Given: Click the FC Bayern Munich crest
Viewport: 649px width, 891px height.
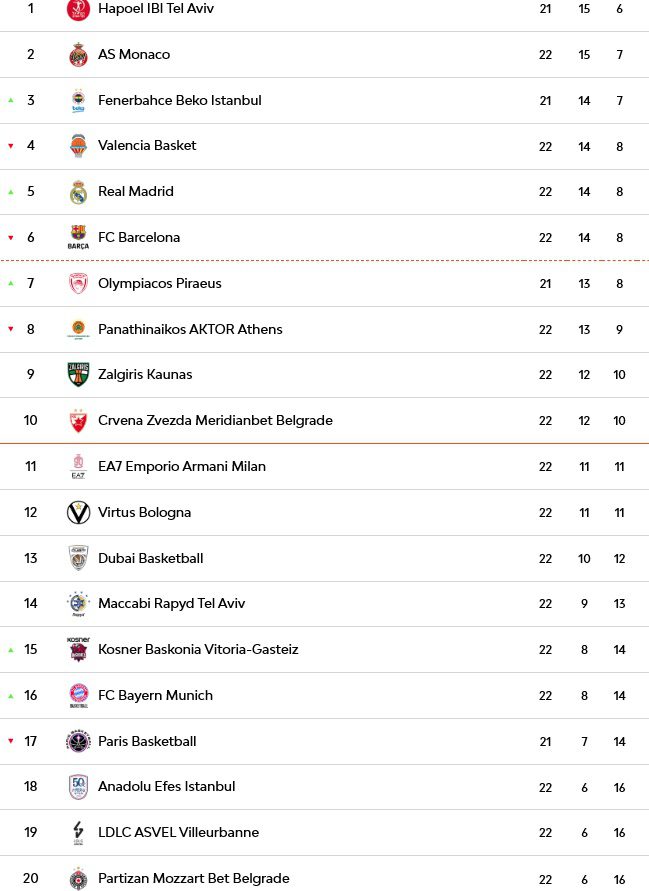Looking at the screenshot, I should (x=78, y=696).
